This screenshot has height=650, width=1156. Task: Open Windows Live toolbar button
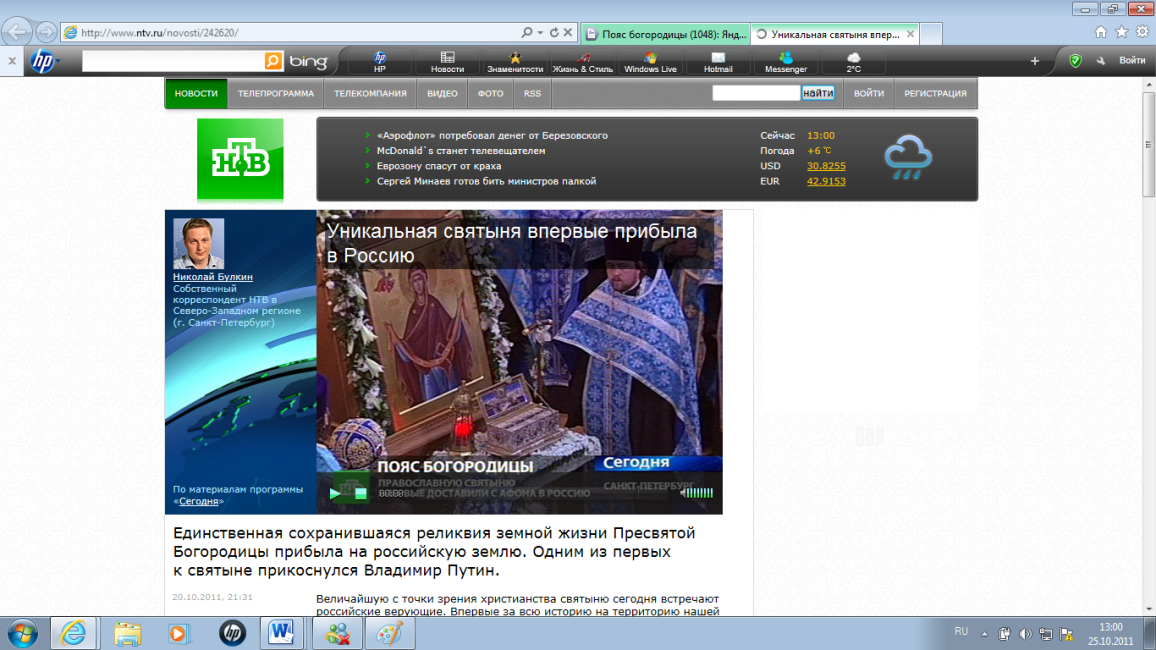[650, 62]
